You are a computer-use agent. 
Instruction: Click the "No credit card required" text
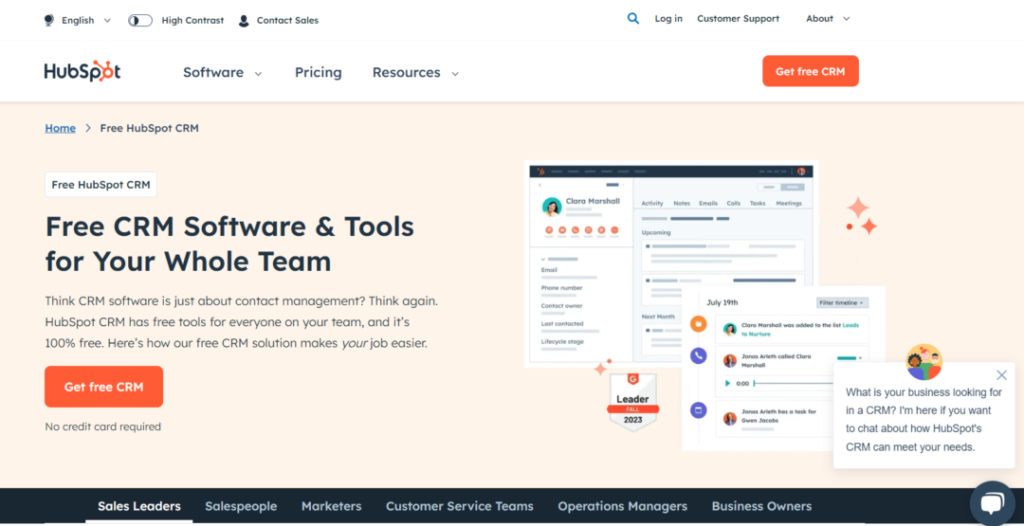point(103,427)
